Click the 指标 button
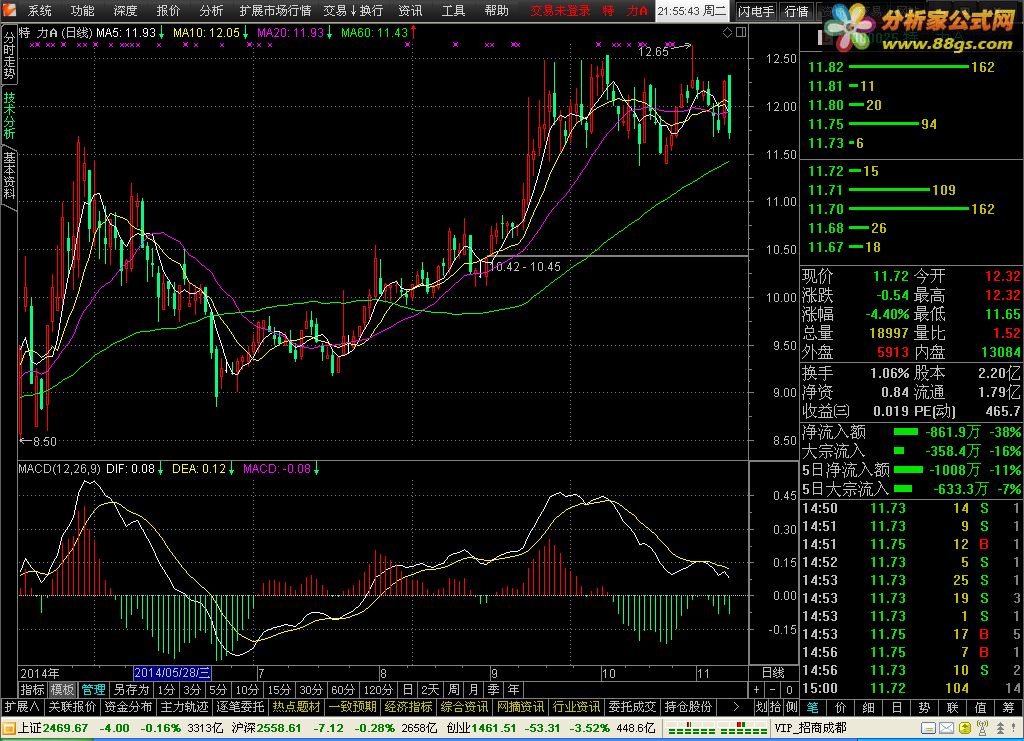 32,689
